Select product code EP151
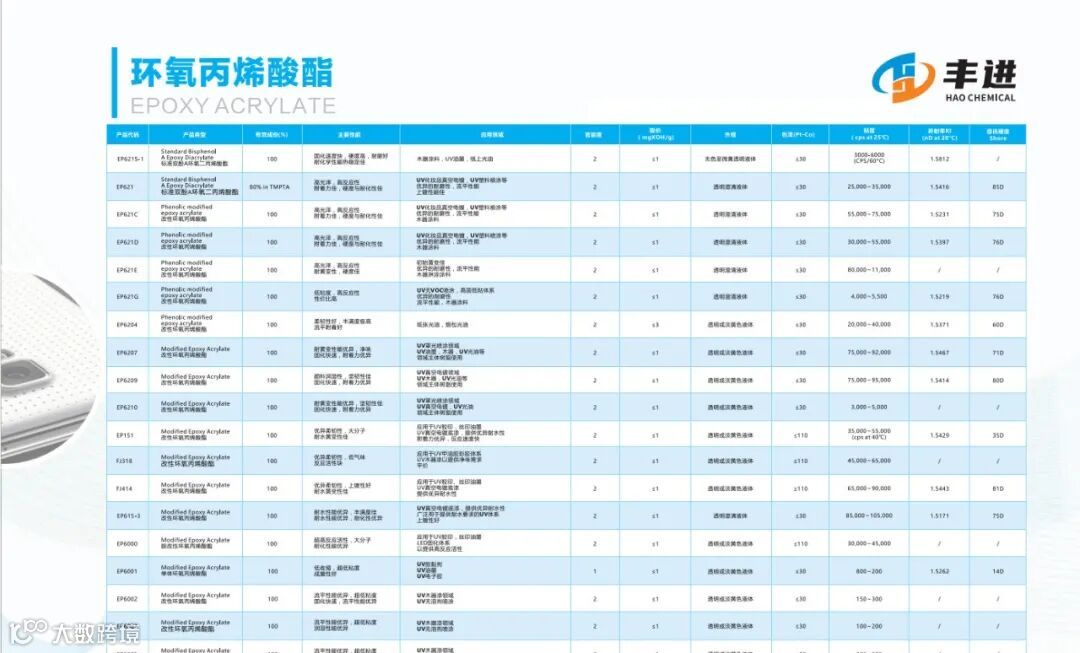 click(125, 435)
